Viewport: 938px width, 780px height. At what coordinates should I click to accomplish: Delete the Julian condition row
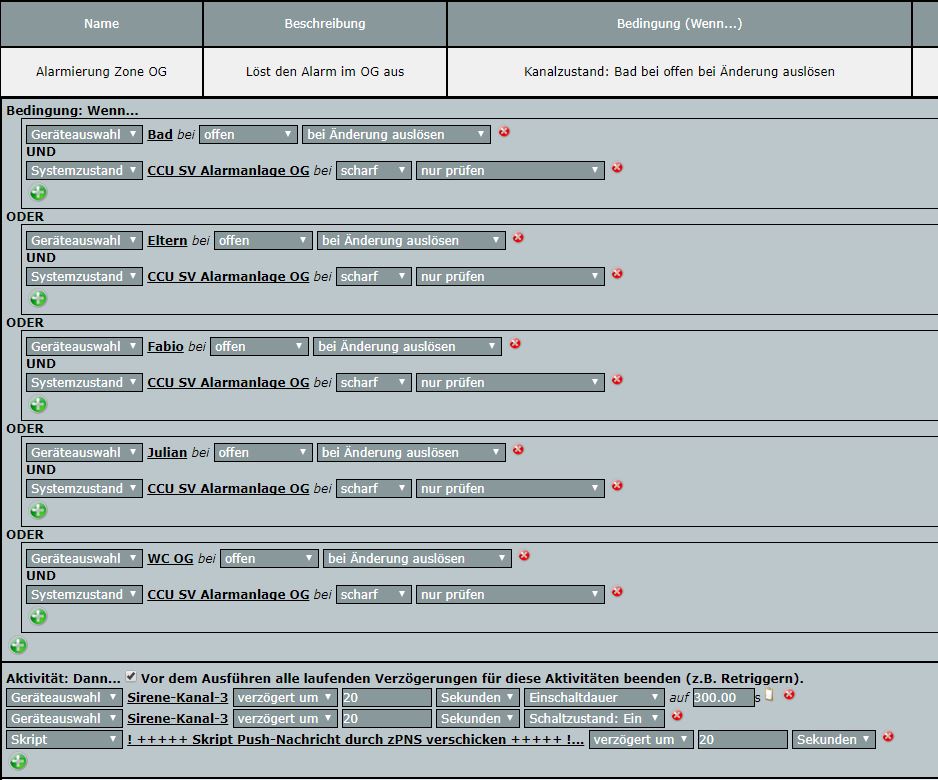[518, 449]
